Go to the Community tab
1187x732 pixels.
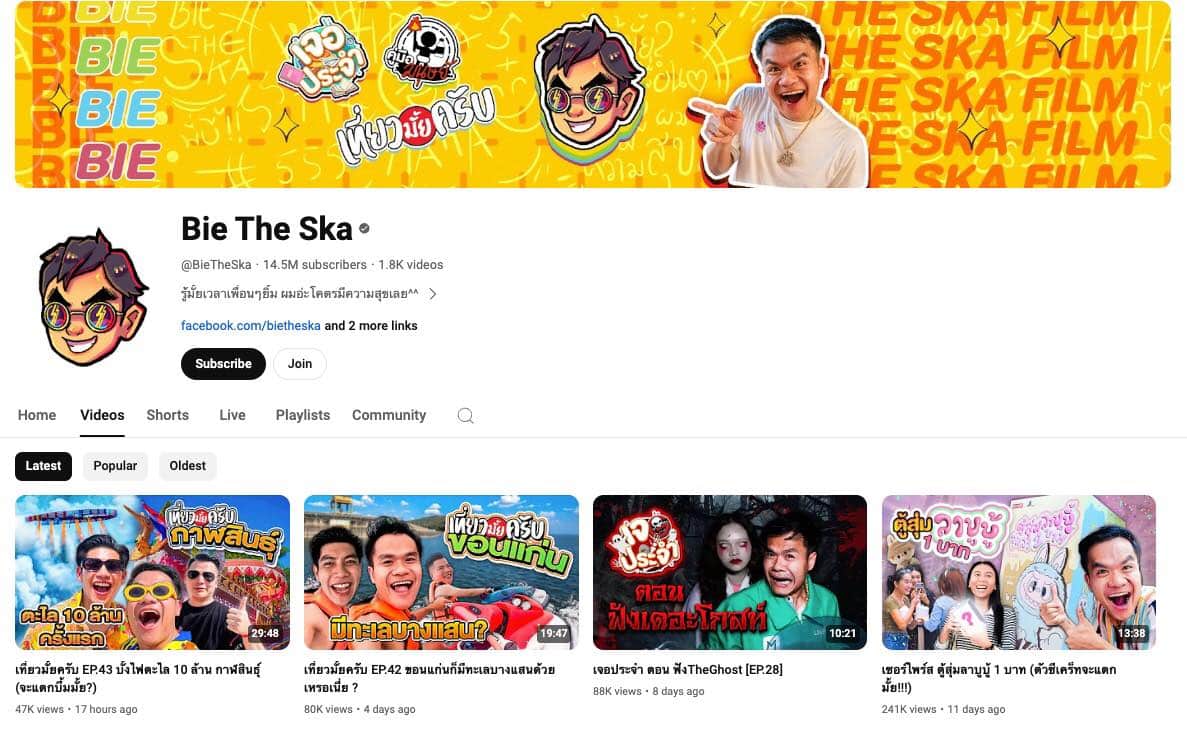(389, 415)
